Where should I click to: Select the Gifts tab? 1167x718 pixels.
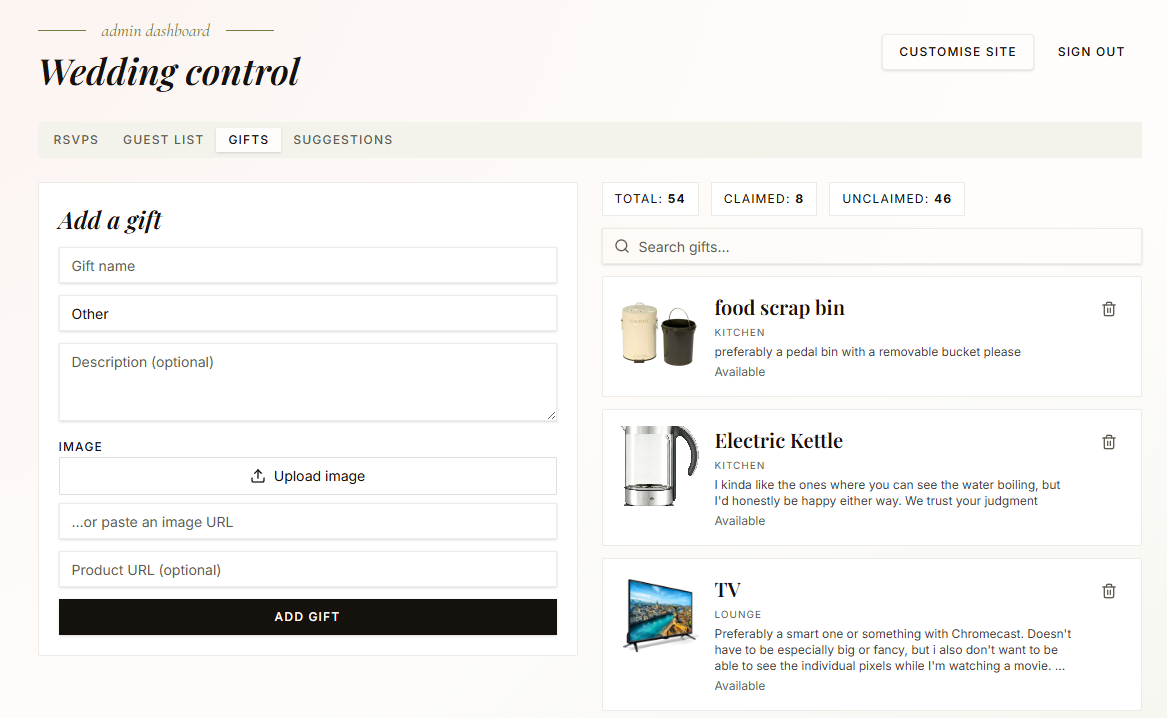click(x=249, y=140)
